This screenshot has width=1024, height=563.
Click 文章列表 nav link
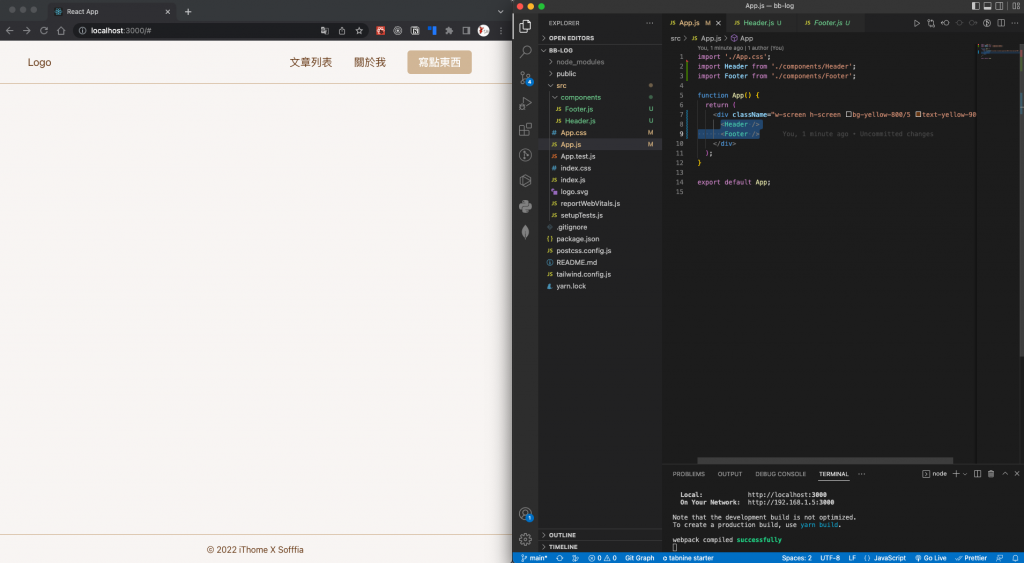tap(311, 63)
